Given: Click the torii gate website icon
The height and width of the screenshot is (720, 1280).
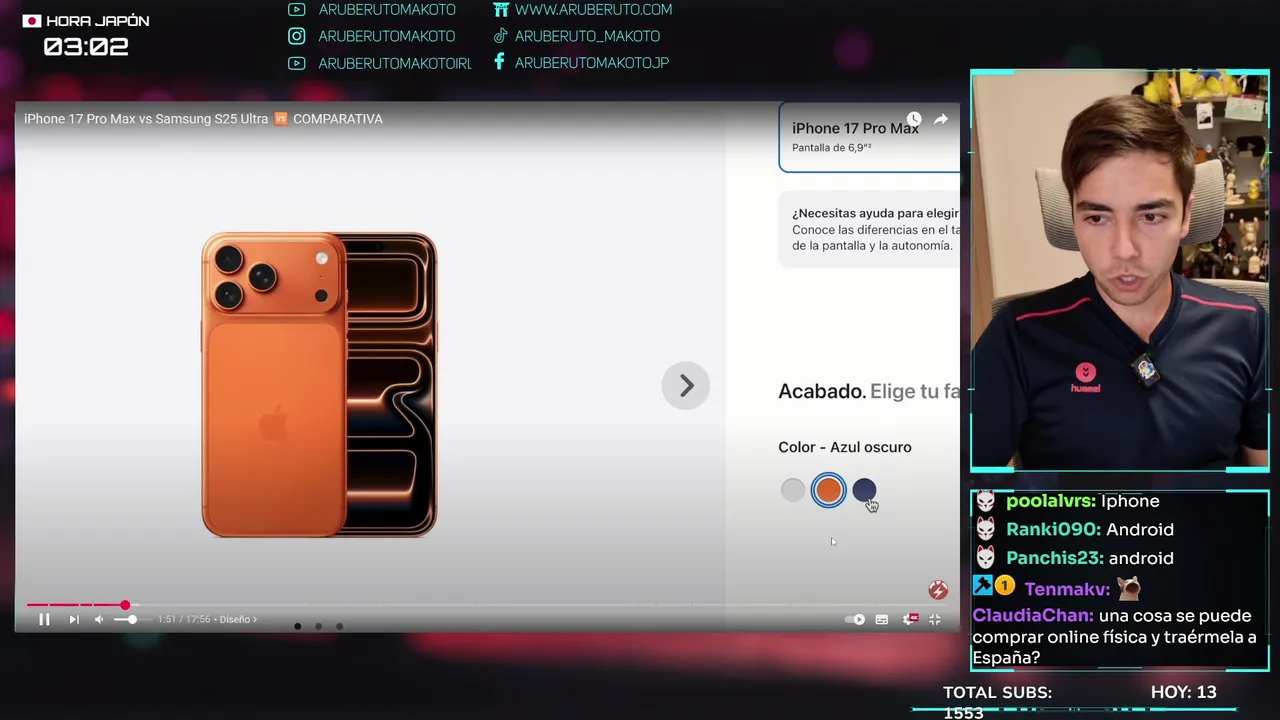Looking at the screenshot, I should tap(501, 10).
